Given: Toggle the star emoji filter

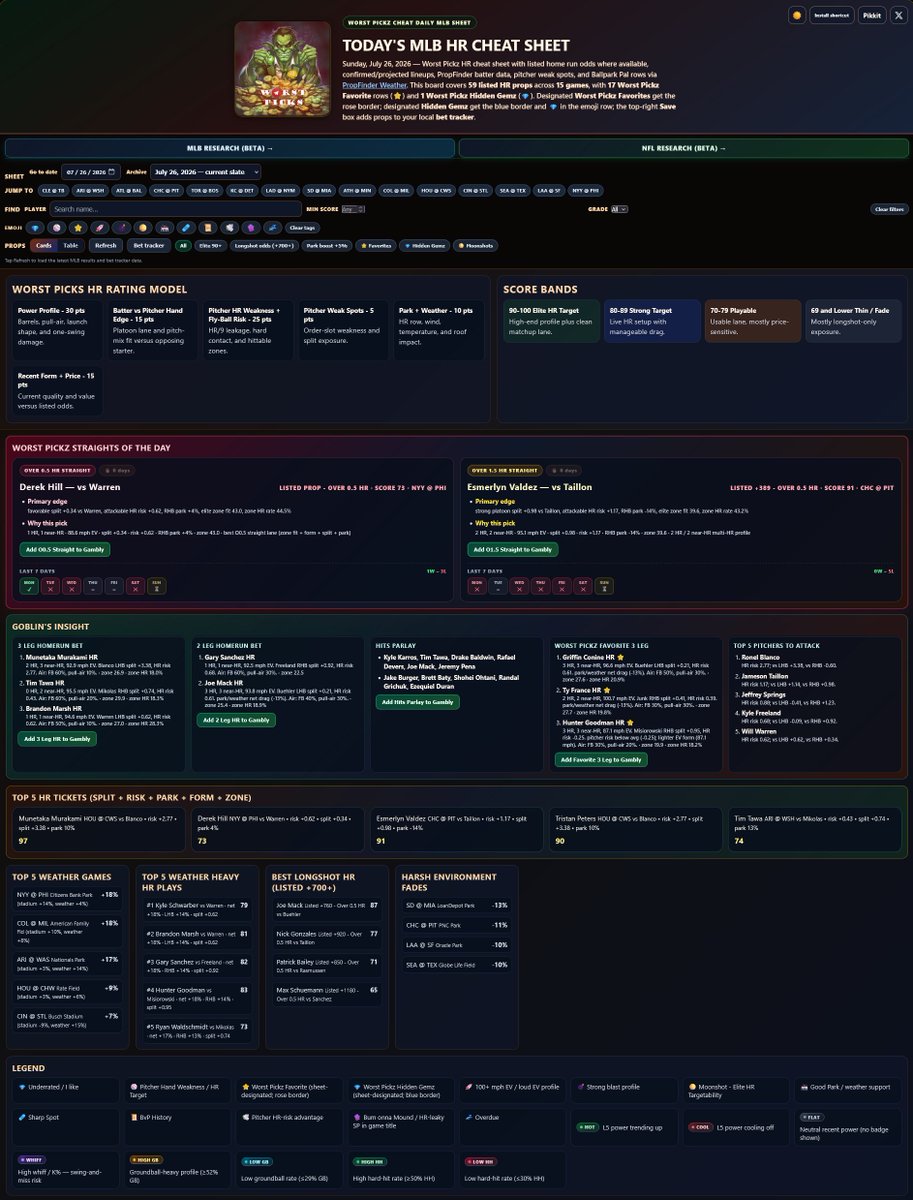Looking at the screenshot, I should click(x=78, y=227).
